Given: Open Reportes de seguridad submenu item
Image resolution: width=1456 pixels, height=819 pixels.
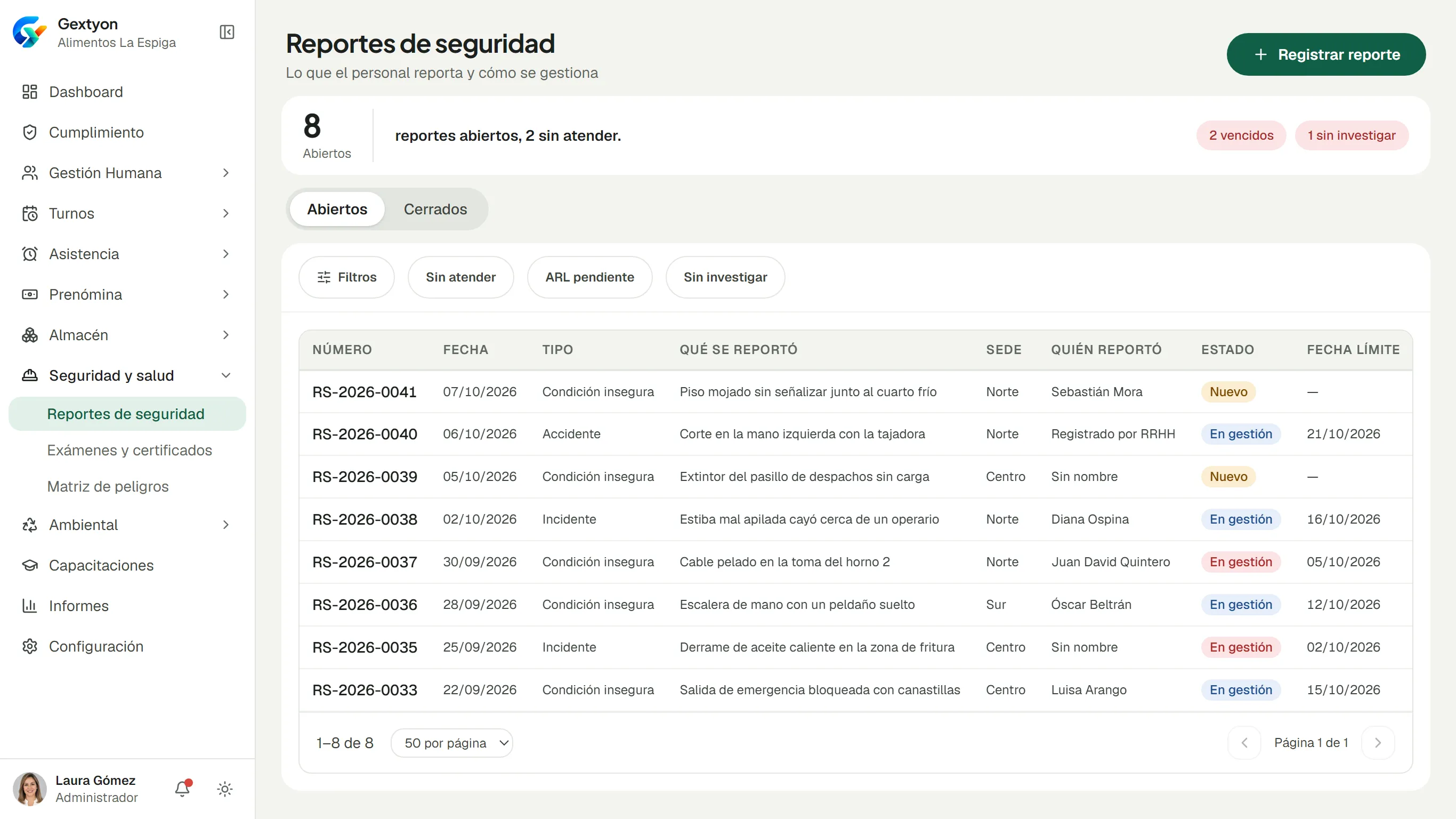Looking at the screenshot, I should click(127, 414).
